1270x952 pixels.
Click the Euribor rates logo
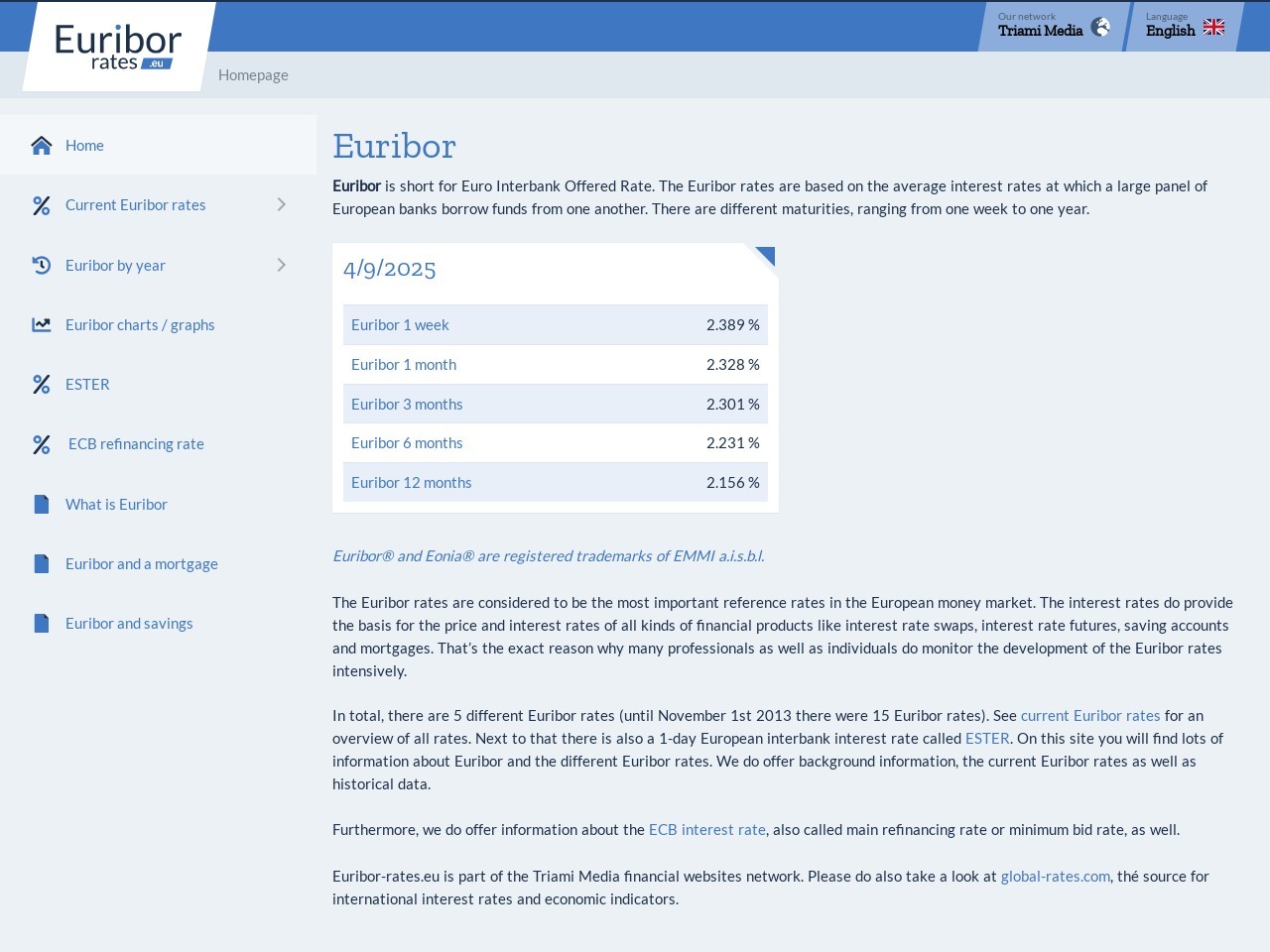[118, 47]
